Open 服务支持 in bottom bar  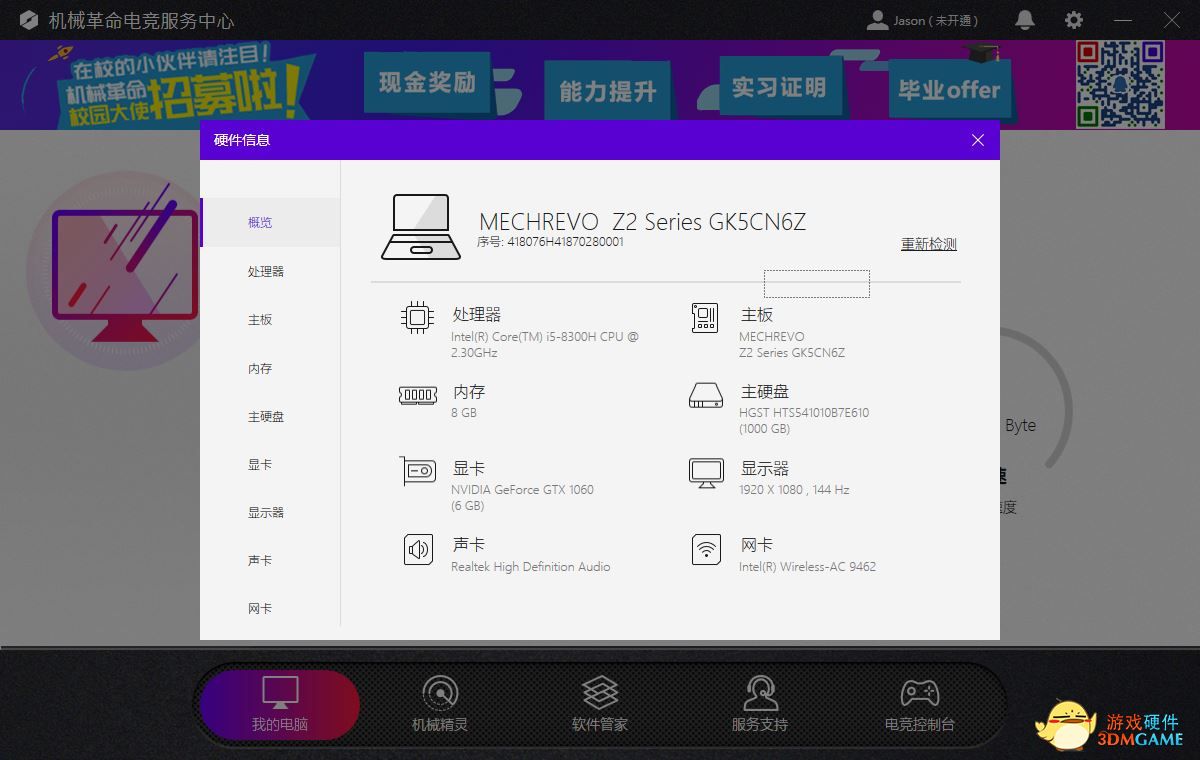pyautogui.click(x=760, y=705)
